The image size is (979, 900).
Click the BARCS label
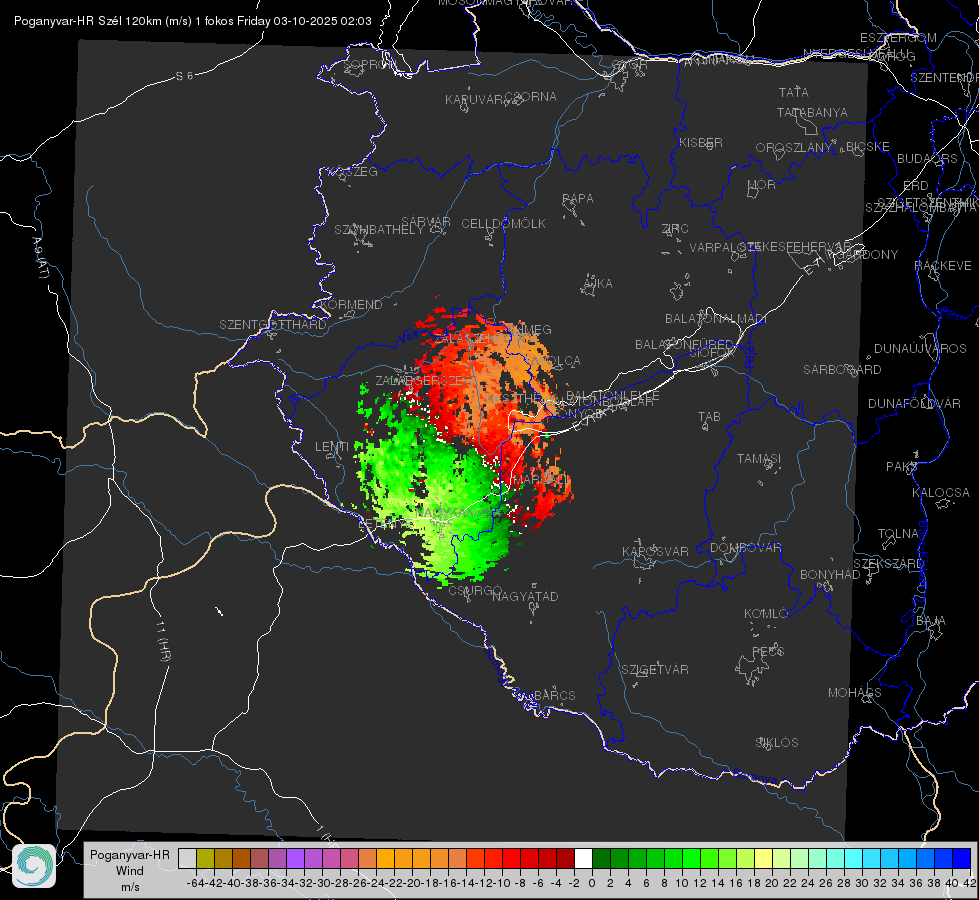click(x=554, y=695)
